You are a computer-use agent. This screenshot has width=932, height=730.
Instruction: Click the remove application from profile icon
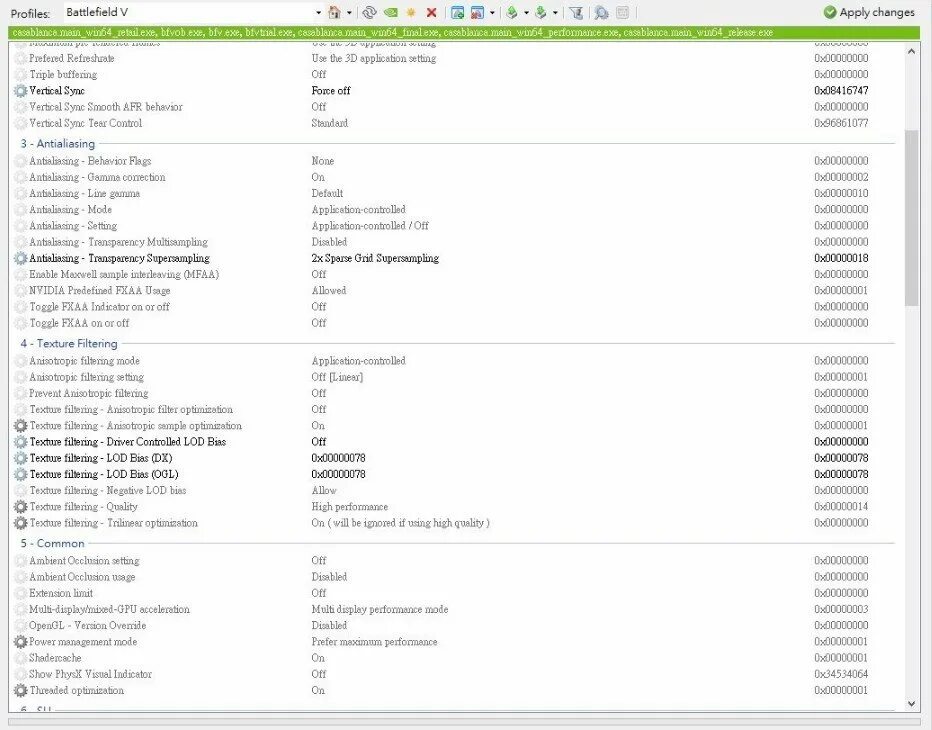tap(477, 12)
